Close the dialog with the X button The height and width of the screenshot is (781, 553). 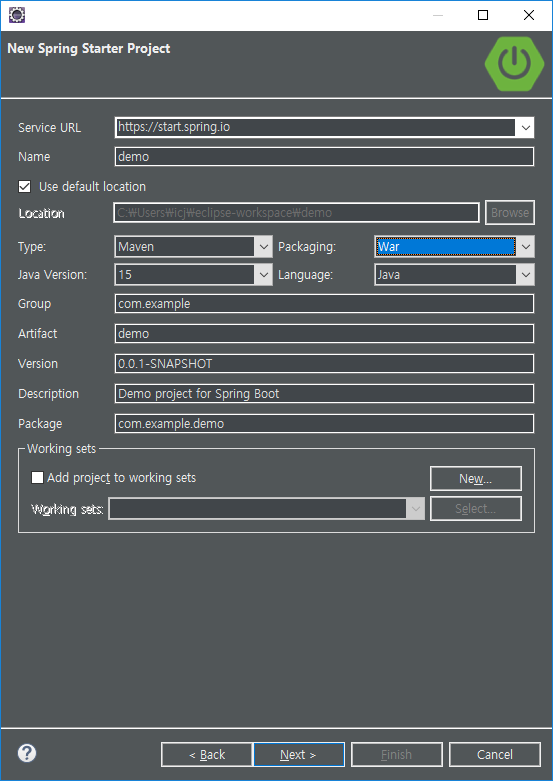click(529, 15)
